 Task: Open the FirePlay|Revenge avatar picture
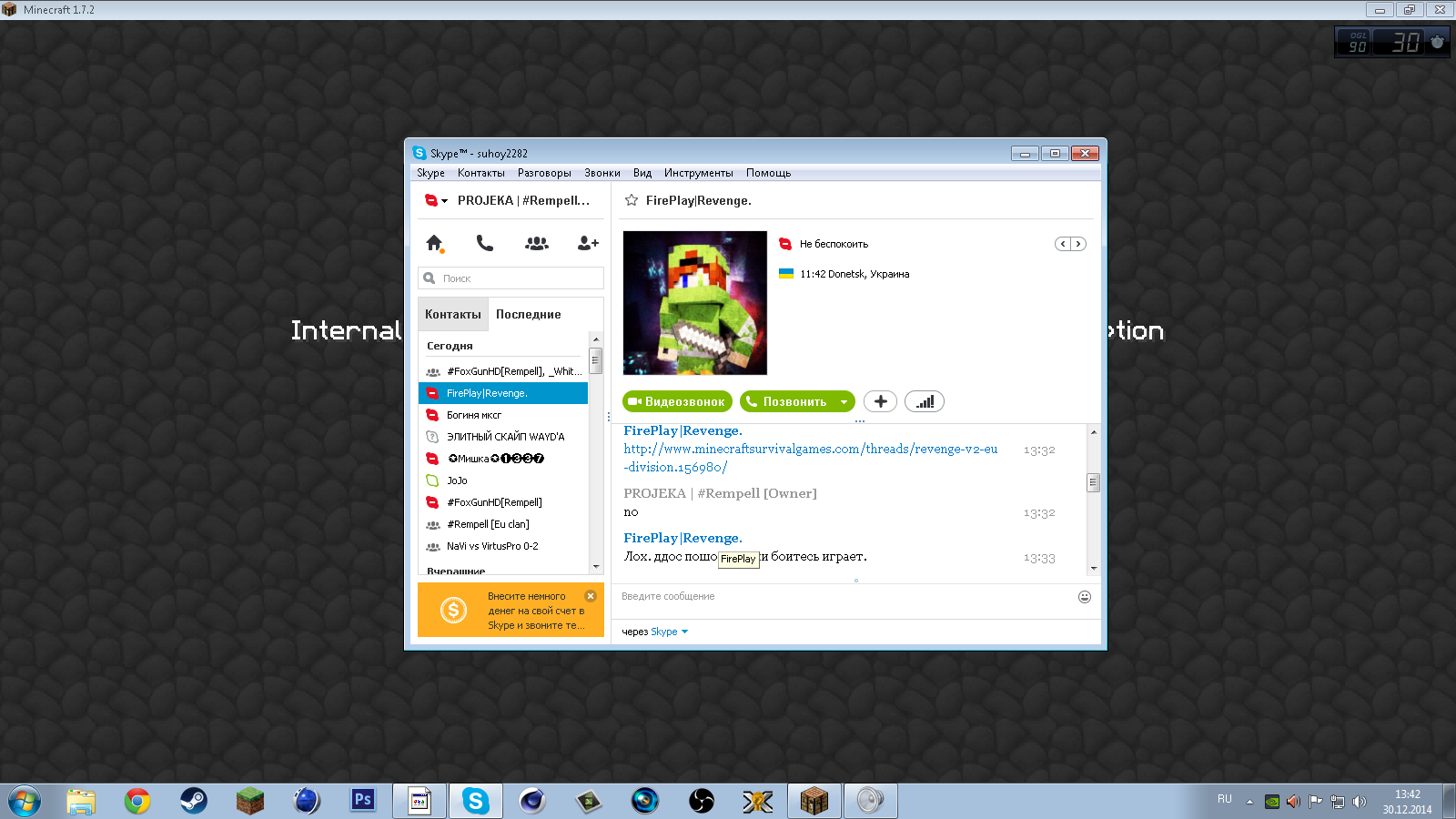[x=695, y=303]
